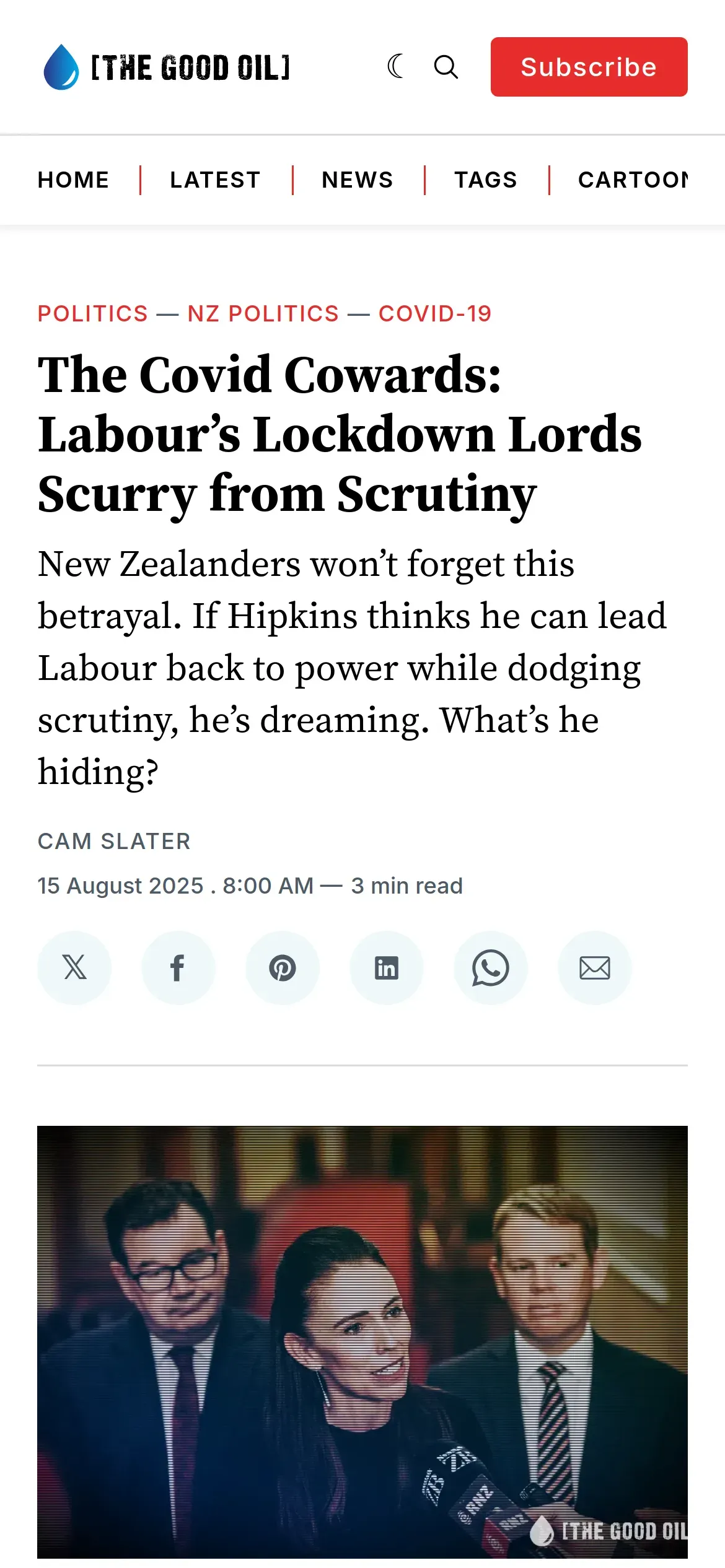Open the Cartoon menu item
The image size is (725, 1568).
click(x=632, y=180)
